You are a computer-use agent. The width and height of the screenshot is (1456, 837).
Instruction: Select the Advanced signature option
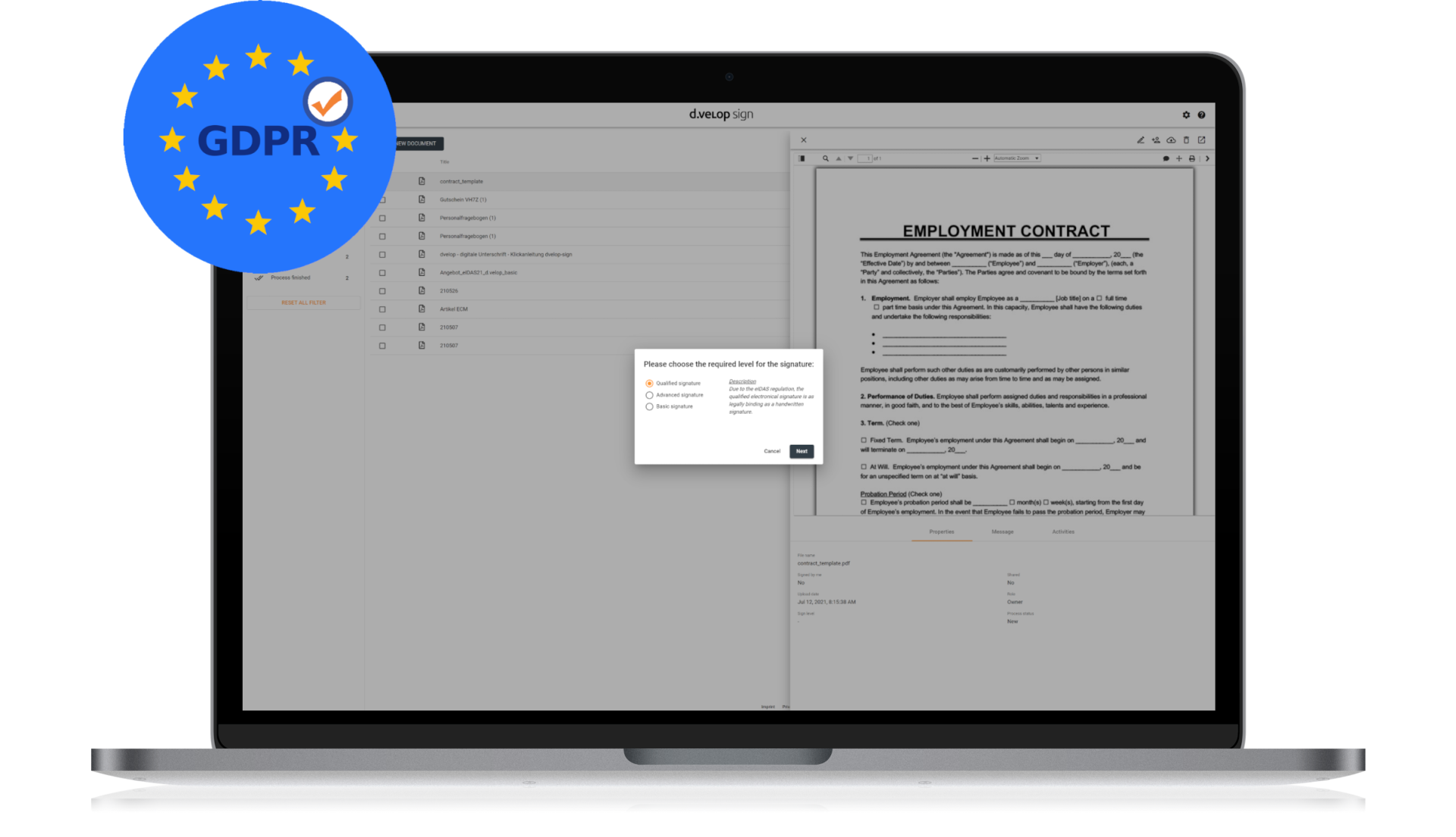pos(649,395)
